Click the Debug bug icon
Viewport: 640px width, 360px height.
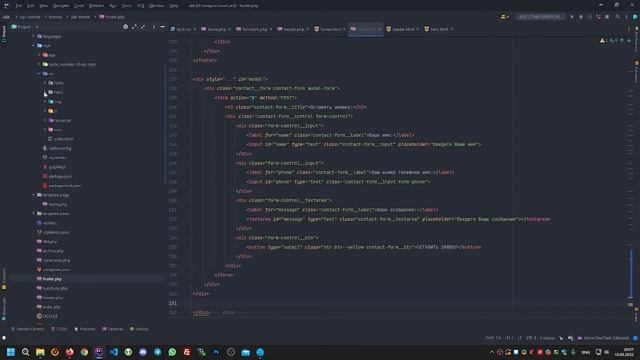coord(581,17)
